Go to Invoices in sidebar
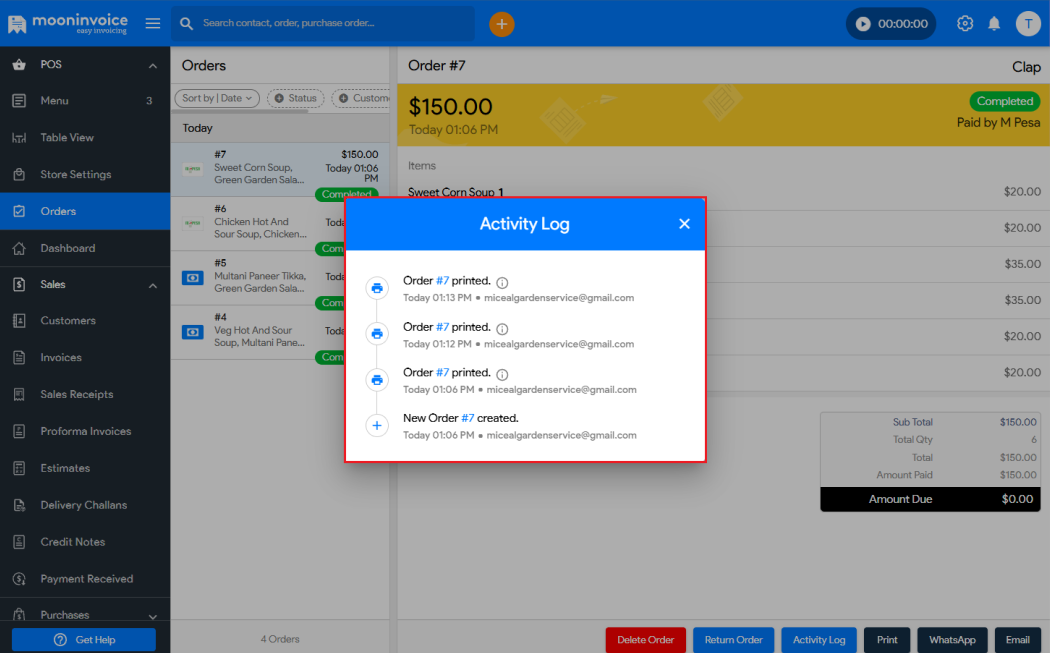1050x653 pixels. 61,358
